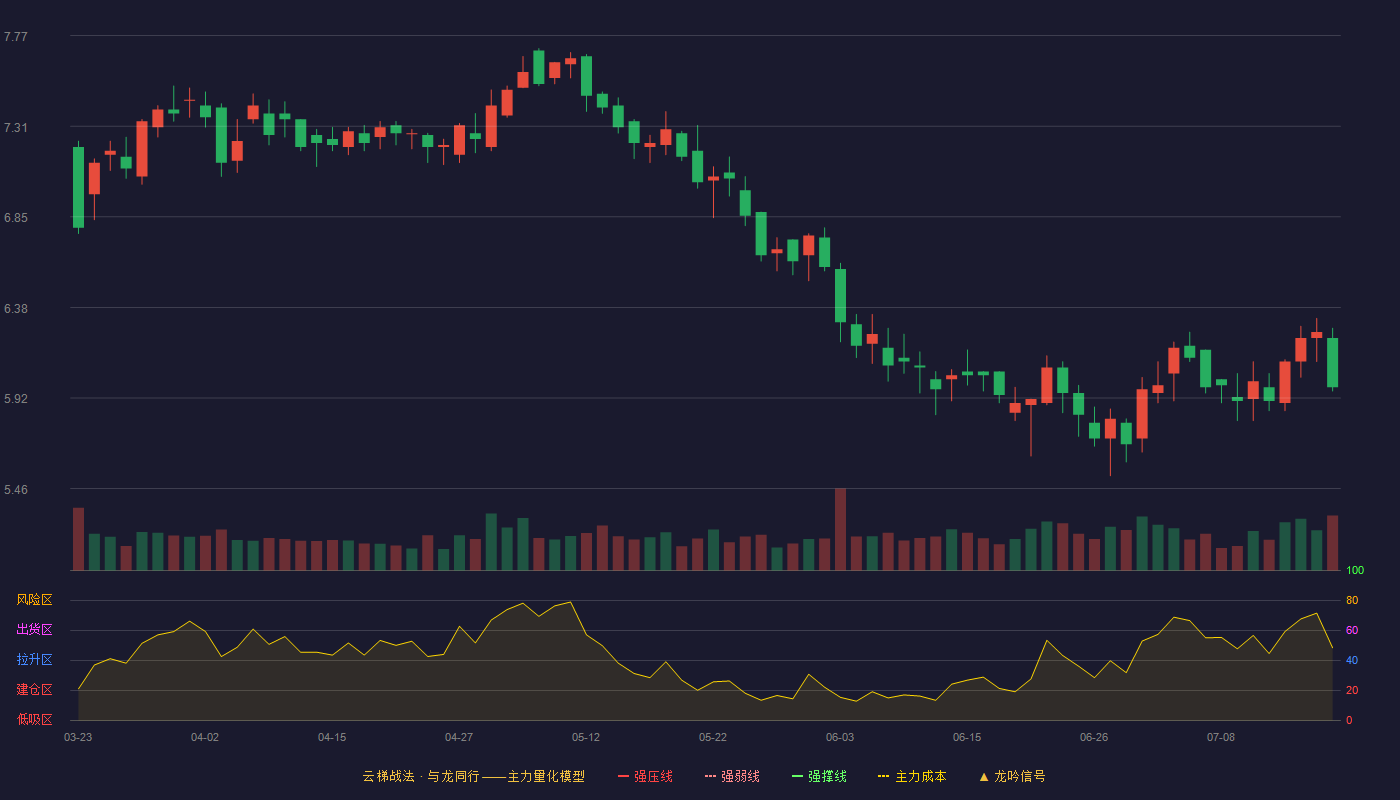1400x800 pixels.
Task: Select the 龙吟信号 legend label
Action: (1020, 776)
